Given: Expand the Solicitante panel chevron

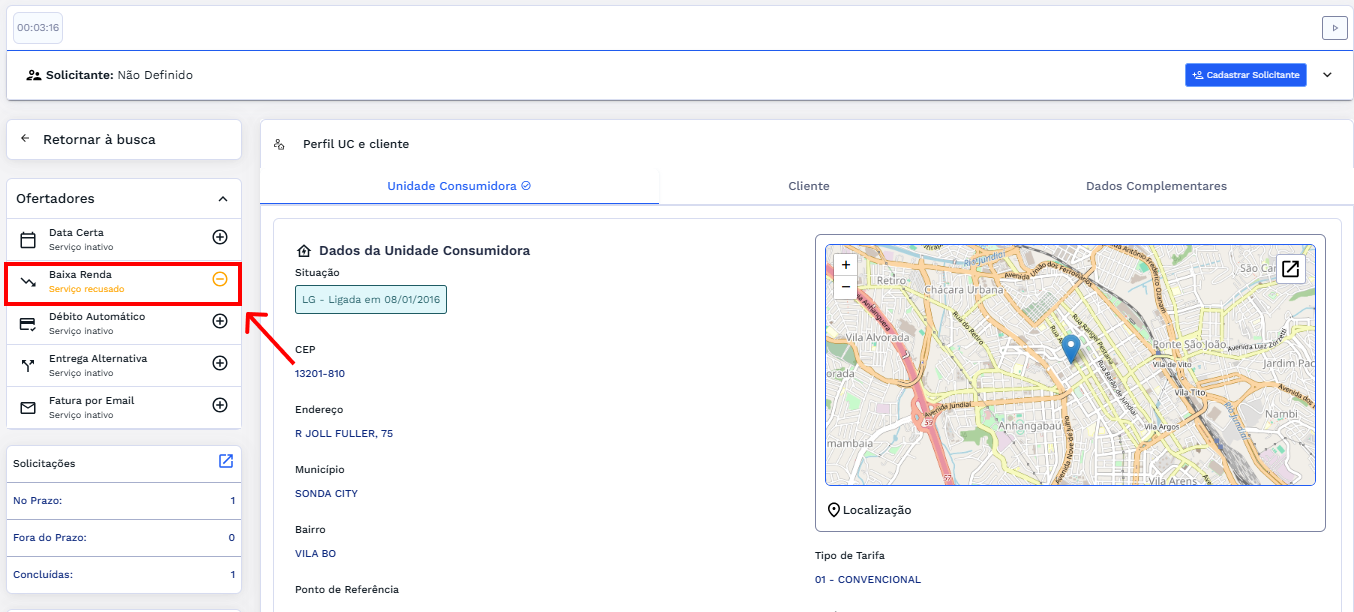Looking at the screenshot, I should (x=1327, y=75).
